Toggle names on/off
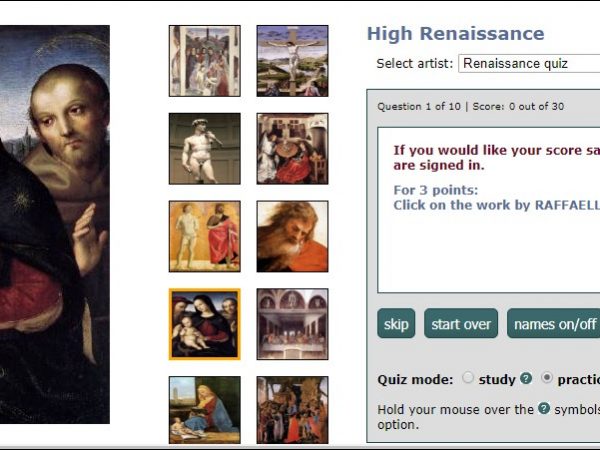 (553, 324)
